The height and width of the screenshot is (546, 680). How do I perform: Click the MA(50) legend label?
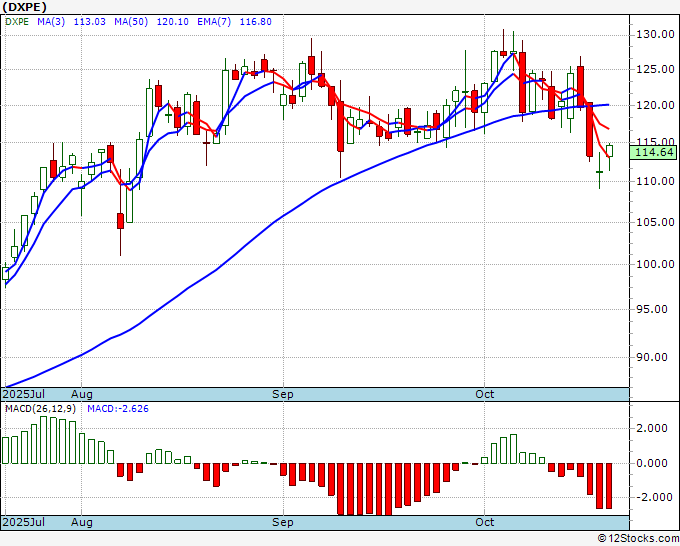[x=131, y=21]
